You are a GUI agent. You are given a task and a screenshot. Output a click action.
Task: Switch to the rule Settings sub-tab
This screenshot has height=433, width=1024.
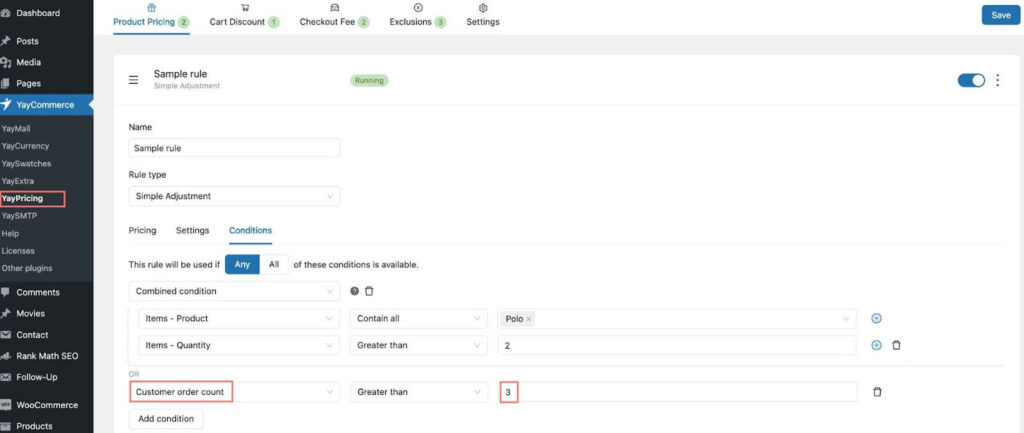coord(193,231)
